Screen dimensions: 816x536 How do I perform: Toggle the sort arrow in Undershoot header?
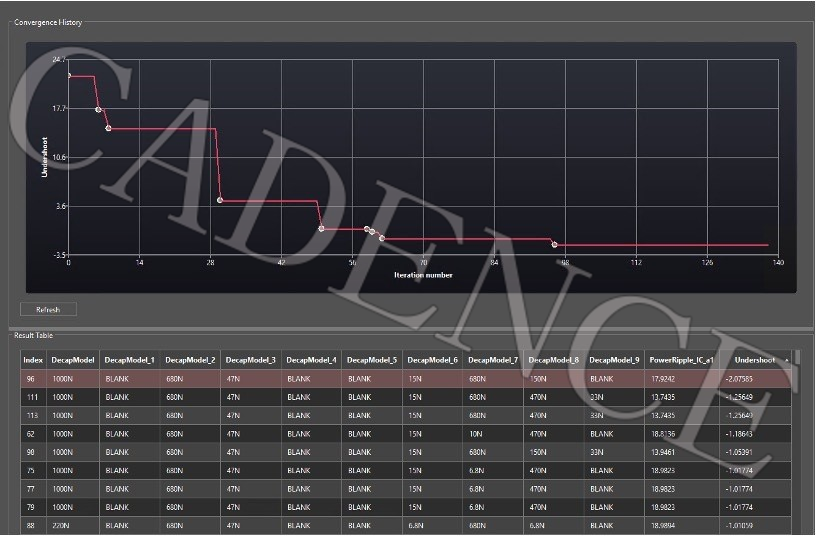click(787, 360)
